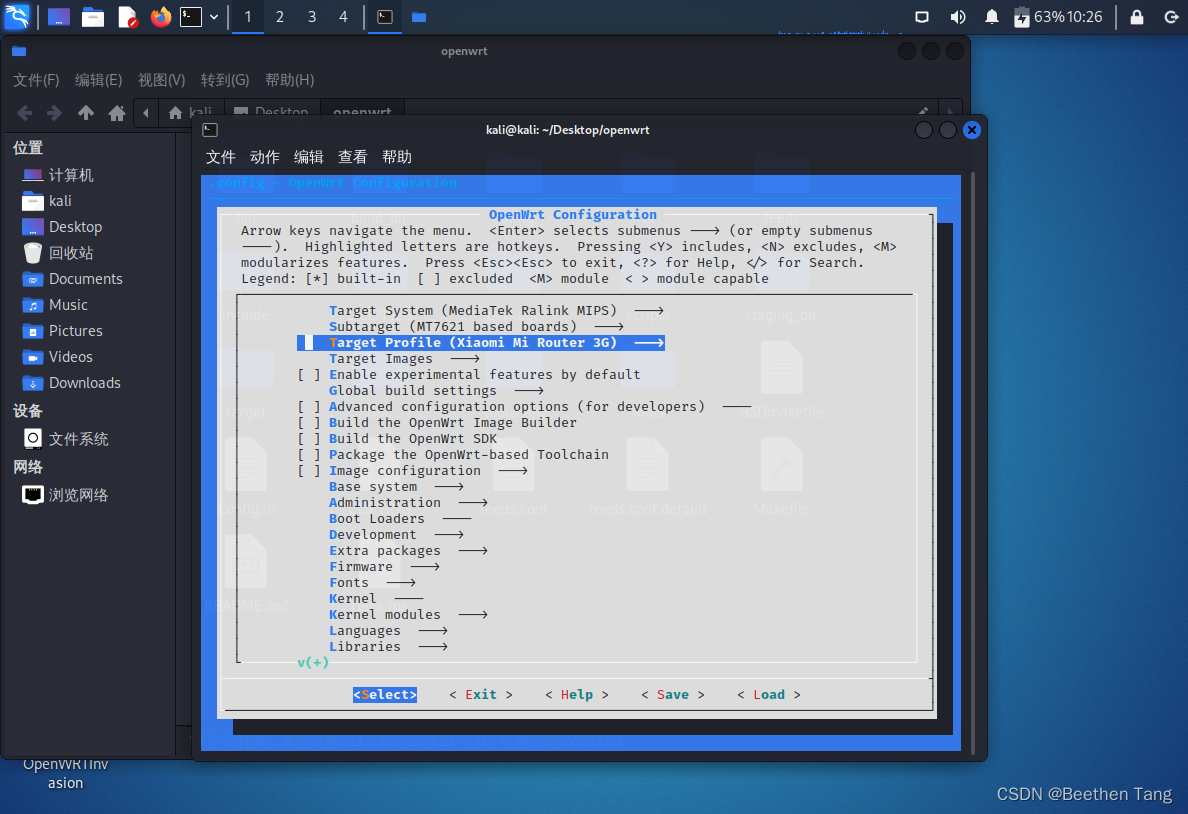1188x814 pixels.
Task: Open the terminal 编辑 menu
Action: click(x=308, y=157)
